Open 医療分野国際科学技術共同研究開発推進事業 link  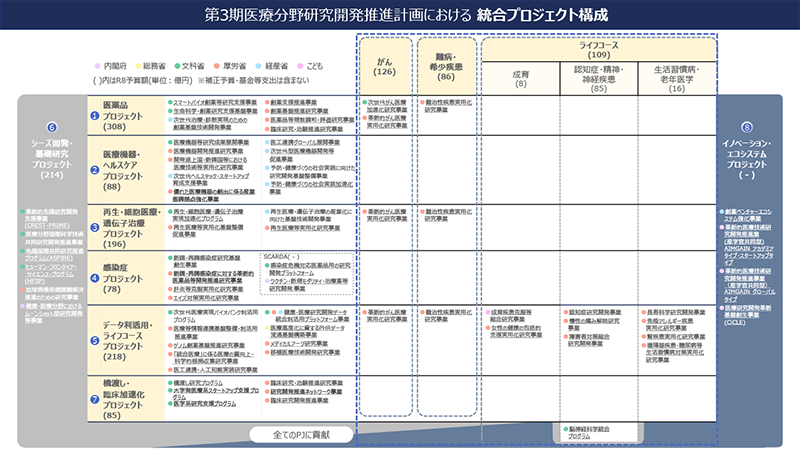pyautogui.click(x=54, y=238)
